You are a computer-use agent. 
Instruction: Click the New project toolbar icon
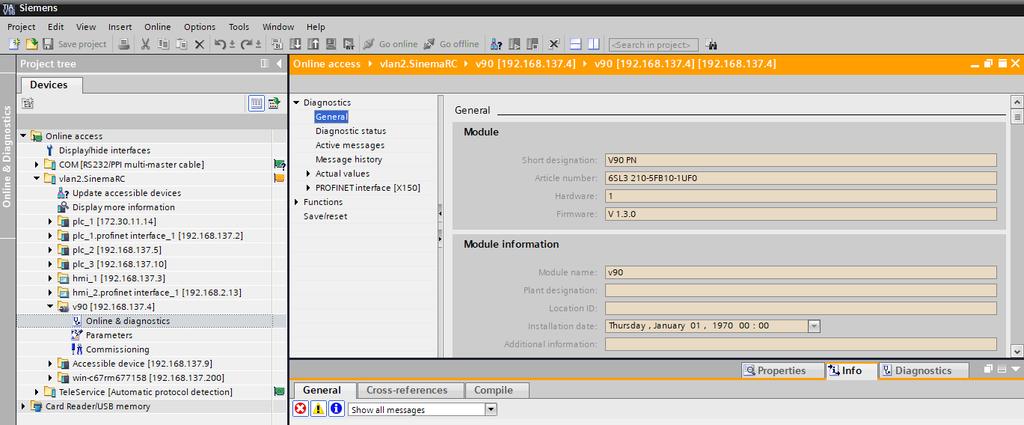pyautogui.click(x=14, y=44)
